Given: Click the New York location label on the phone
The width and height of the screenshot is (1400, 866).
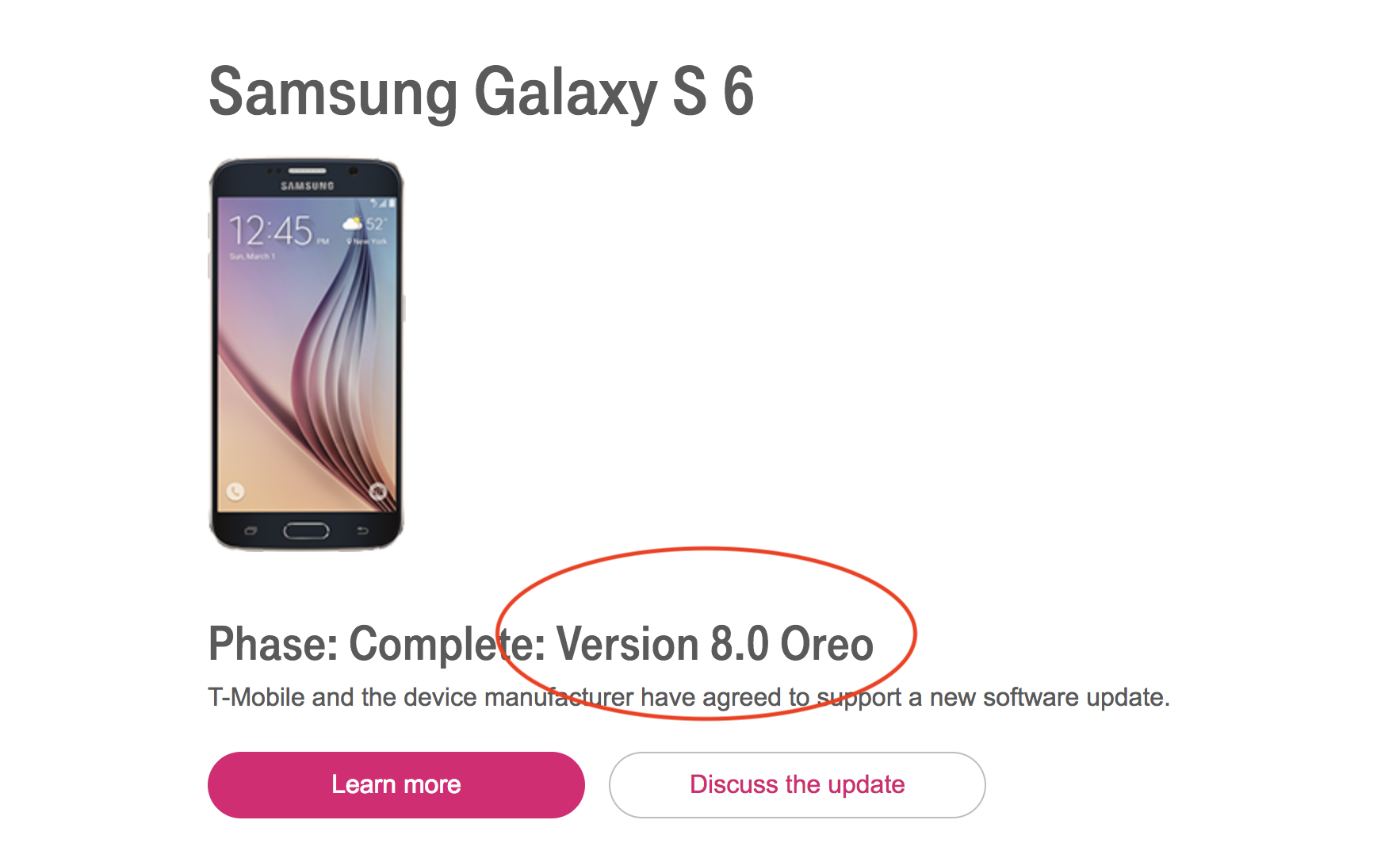Looking at the screenshot, I should tap(368, 241).
